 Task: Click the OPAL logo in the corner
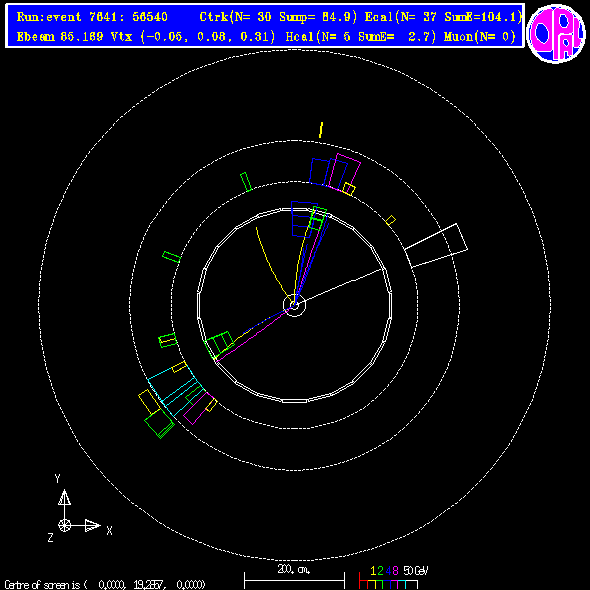556,34
